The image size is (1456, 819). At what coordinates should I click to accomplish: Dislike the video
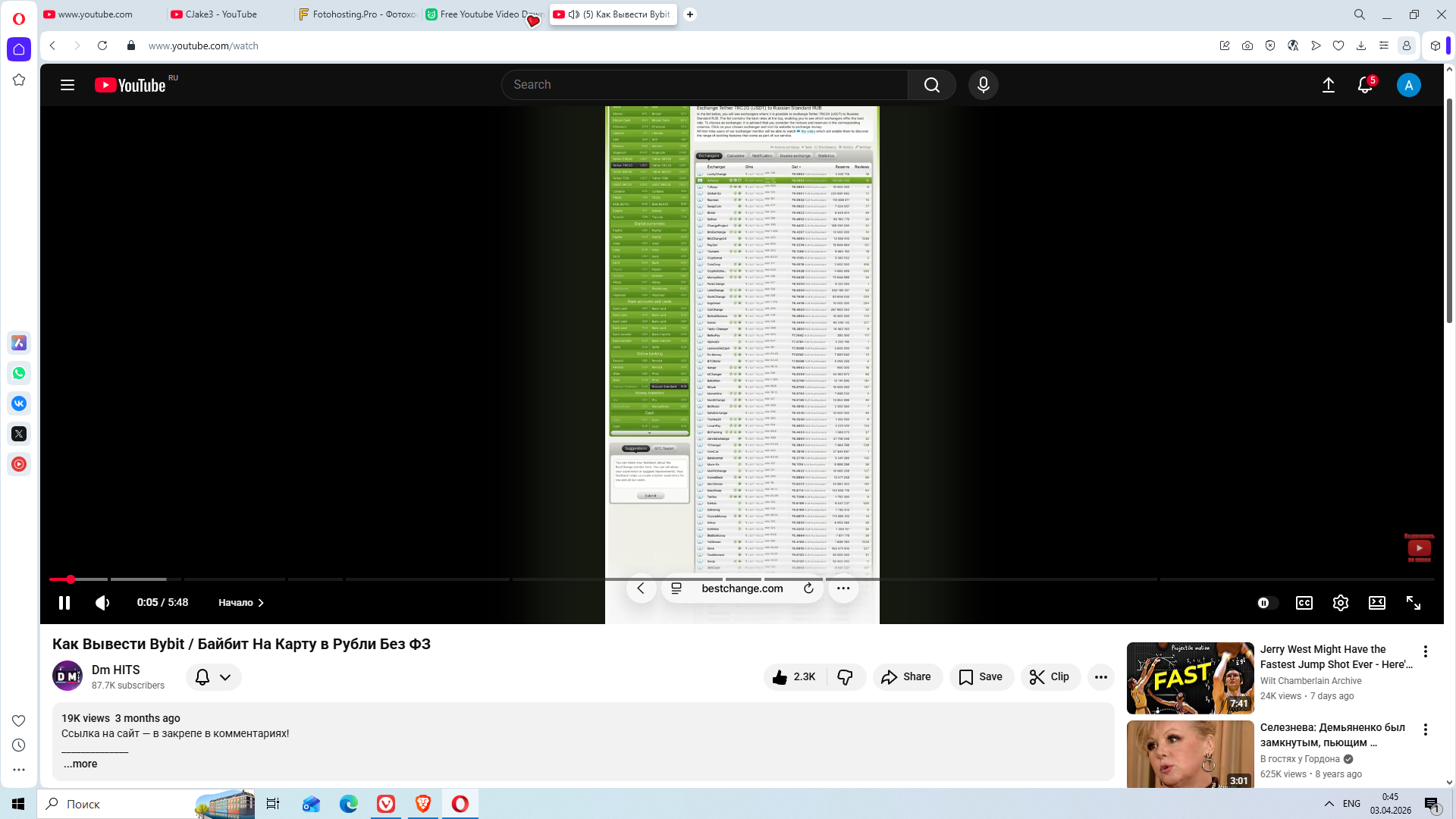[845, 677]
